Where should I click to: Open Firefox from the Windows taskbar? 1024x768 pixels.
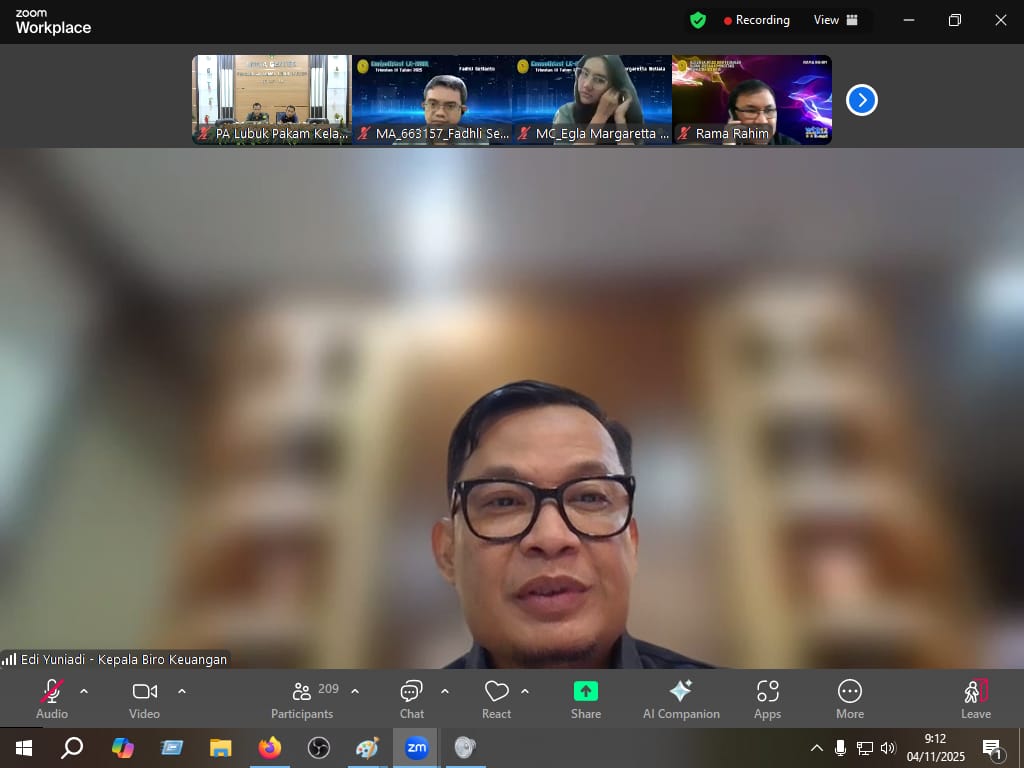(269, 748)
